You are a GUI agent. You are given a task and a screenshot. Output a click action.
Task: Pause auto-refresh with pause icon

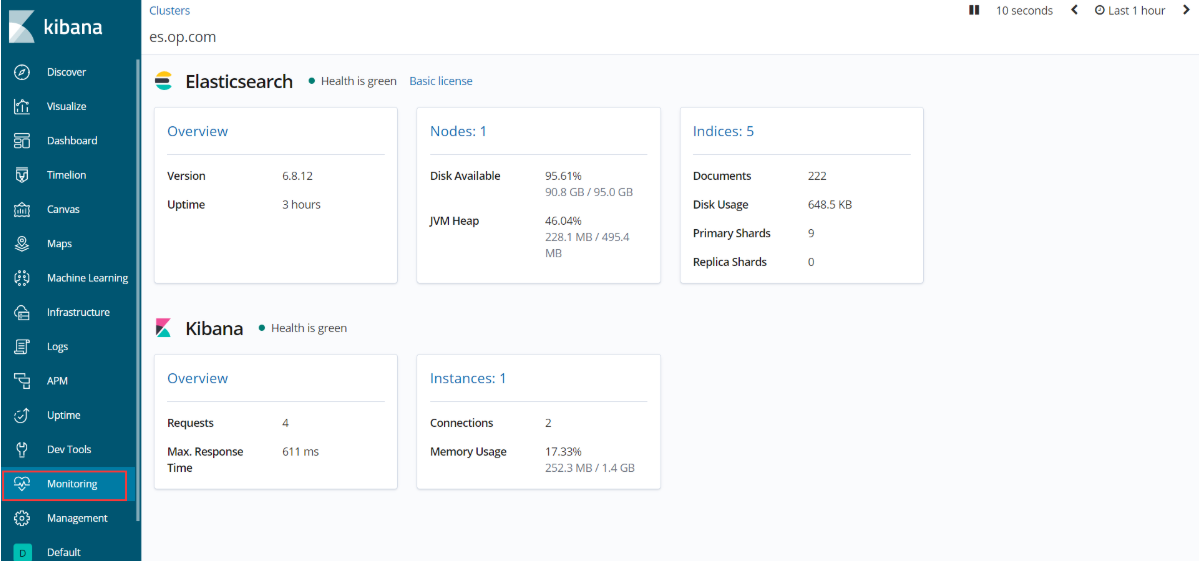tap(974, 10)
